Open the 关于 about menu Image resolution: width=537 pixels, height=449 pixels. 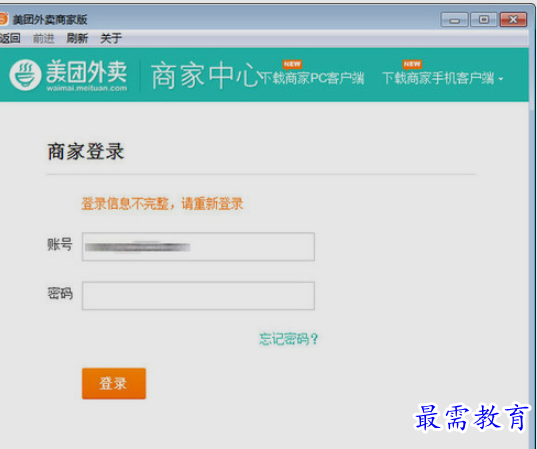[x=111, y=38]
